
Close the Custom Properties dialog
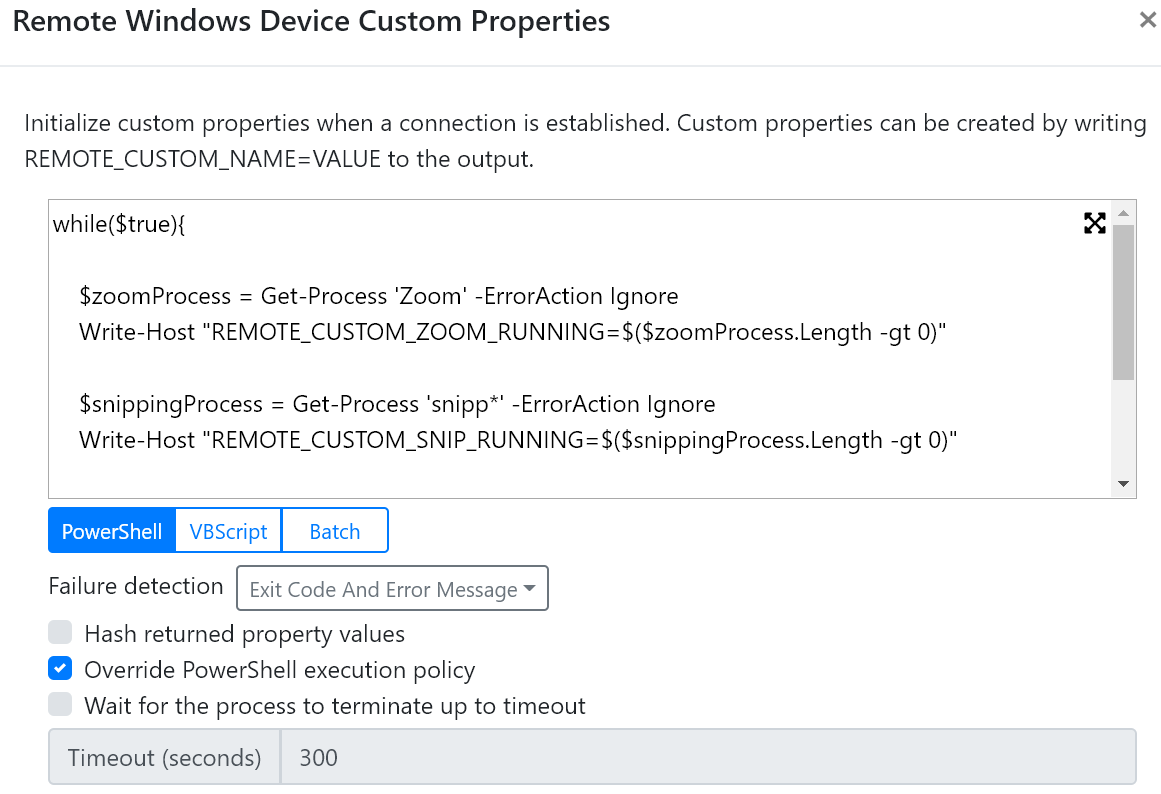(x=1147, y=19)
